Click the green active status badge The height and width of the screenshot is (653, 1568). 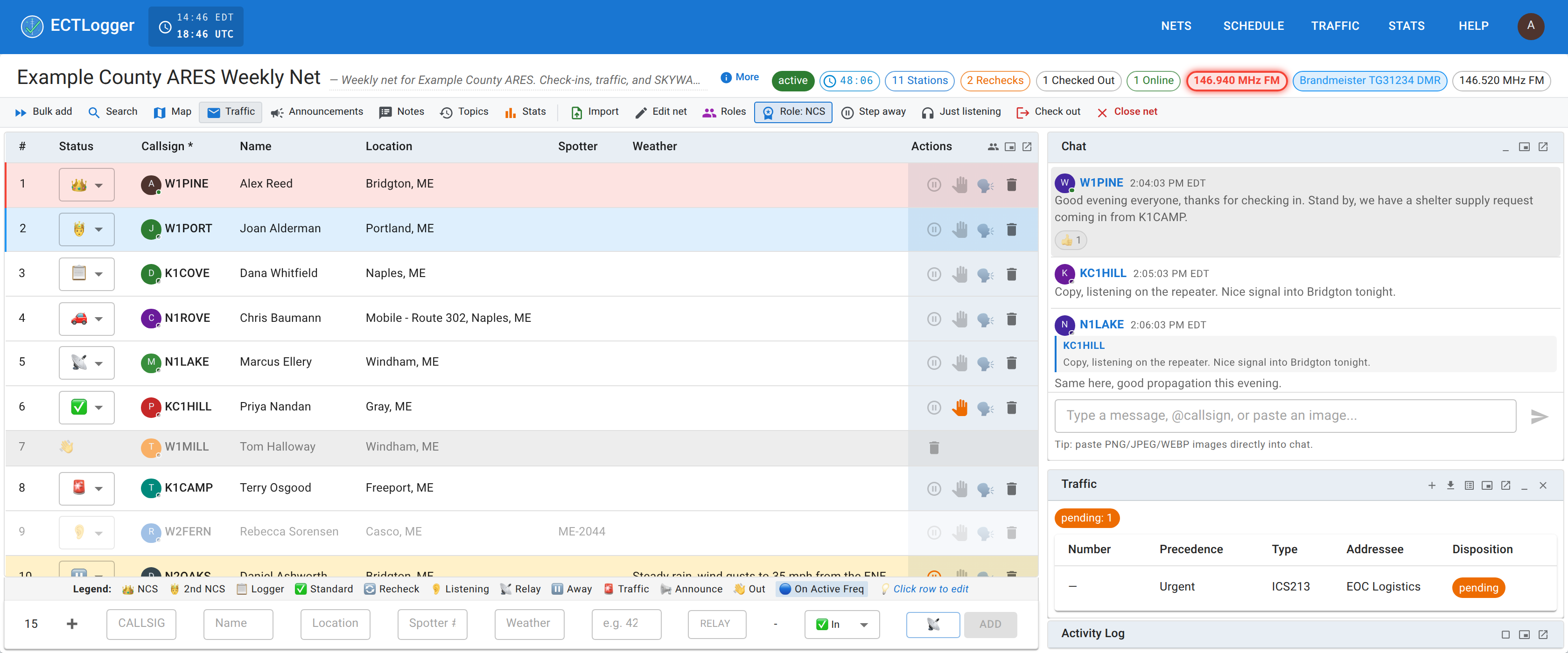click(x=792, y=80)
